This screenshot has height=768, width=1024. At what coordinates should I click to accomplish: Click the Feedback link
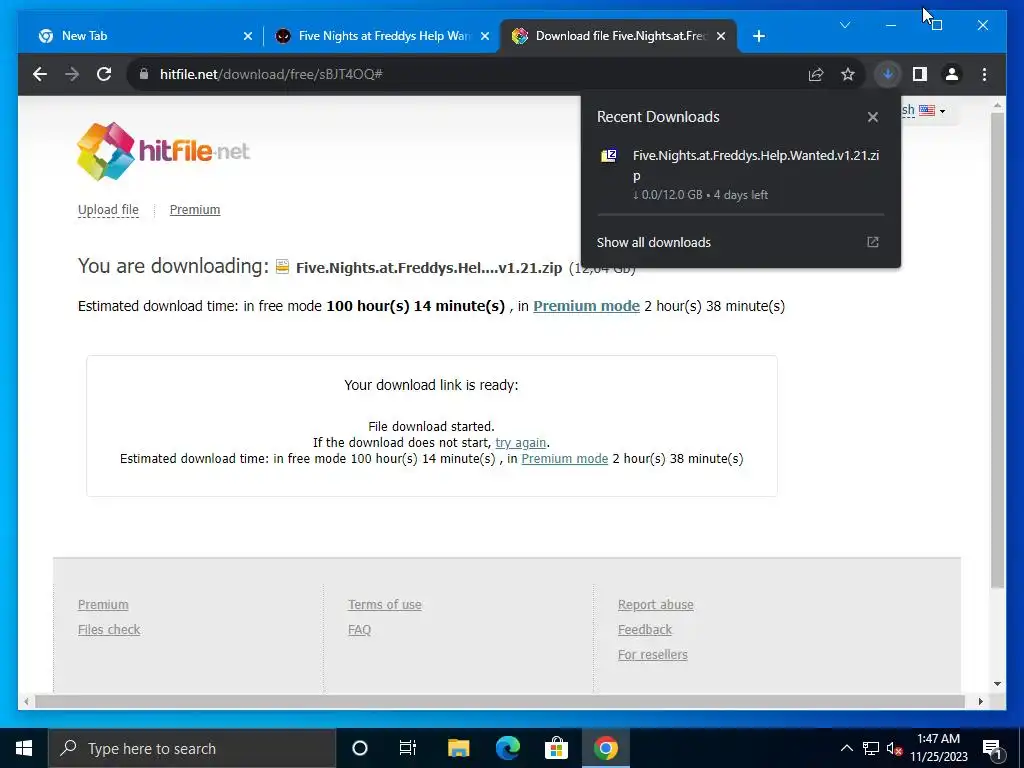645,630
